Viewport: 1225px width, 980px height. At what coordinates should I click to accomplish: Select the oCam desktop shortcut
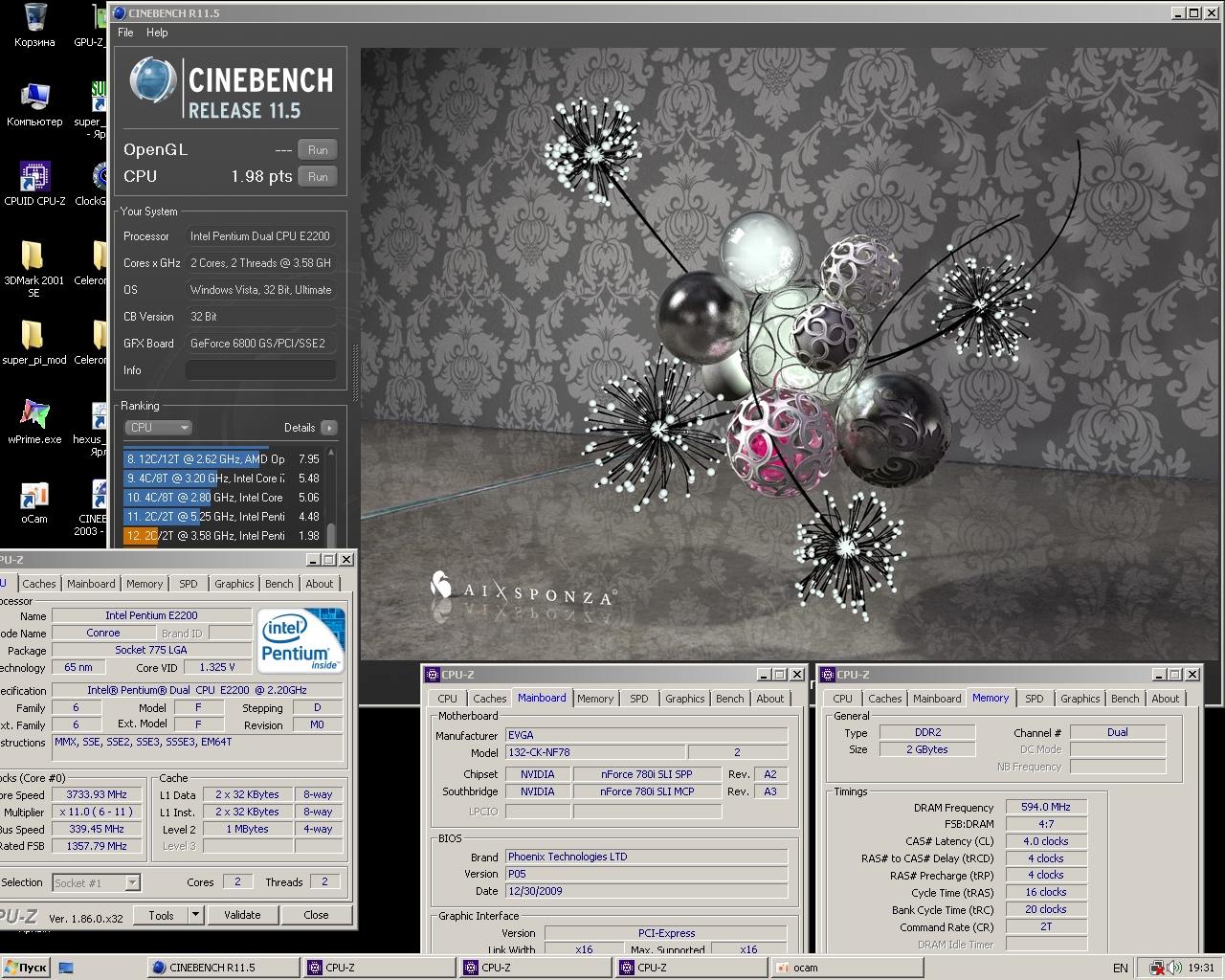(34, 501)
